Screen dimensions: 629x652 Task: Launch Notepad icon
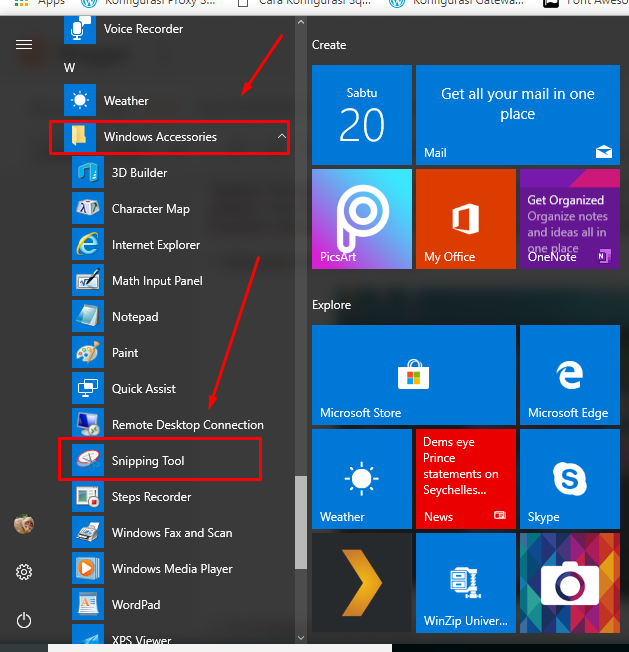point(88,316)
